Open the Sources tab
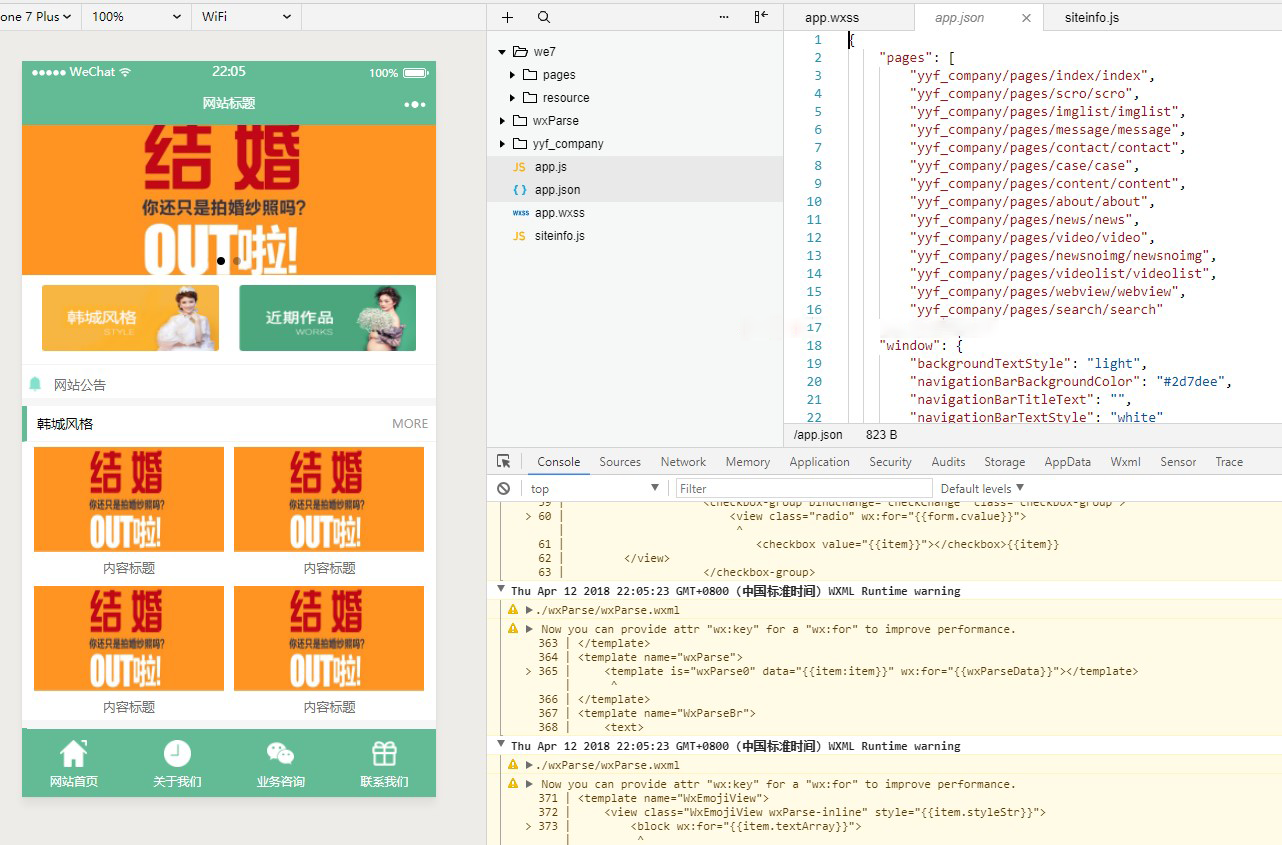This screenshot has height=845, width=1282. pyautogui.click(x=620, y=462)
